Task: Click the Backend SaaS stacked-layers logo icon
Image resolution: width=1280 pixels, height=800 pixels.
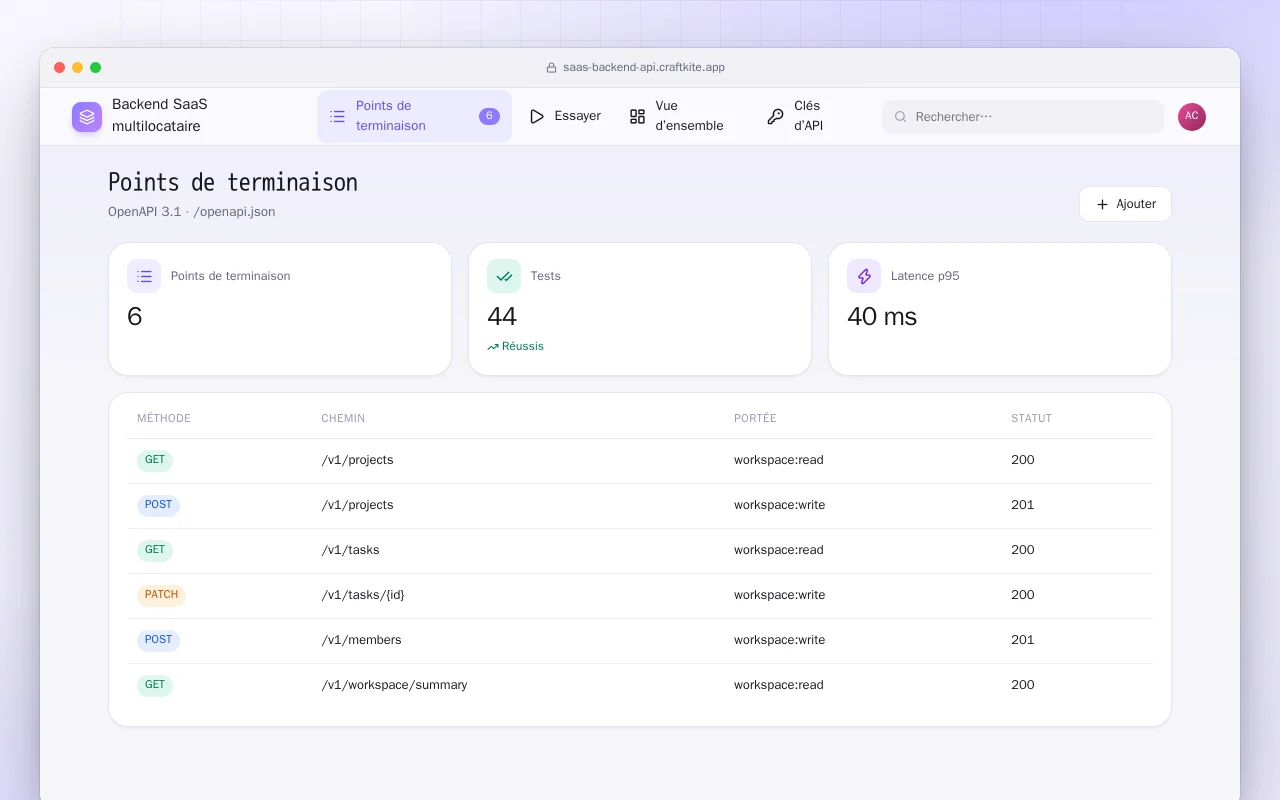Action: [87, 117]
